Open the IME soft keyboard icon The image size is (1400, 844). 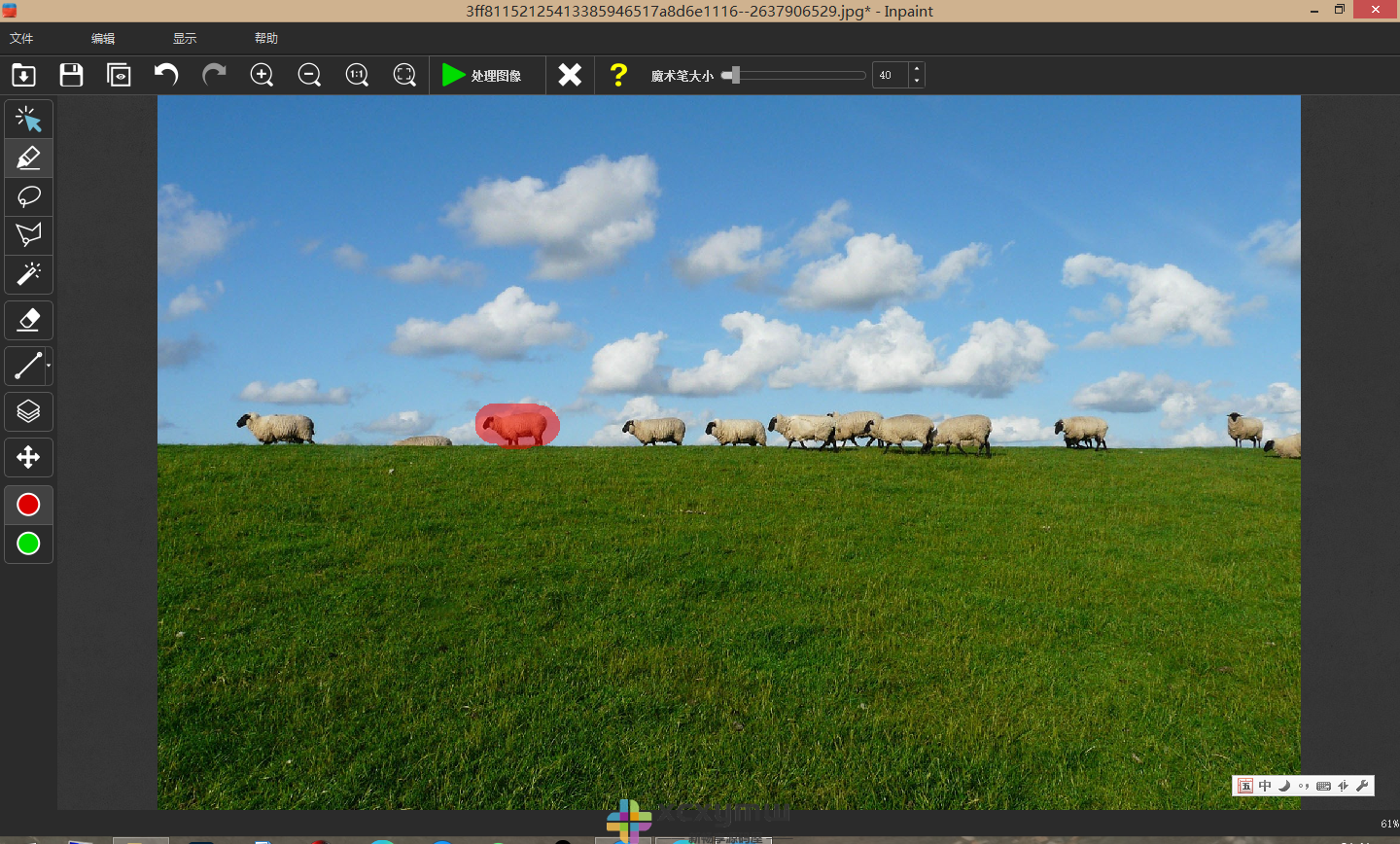point(1323,786)
